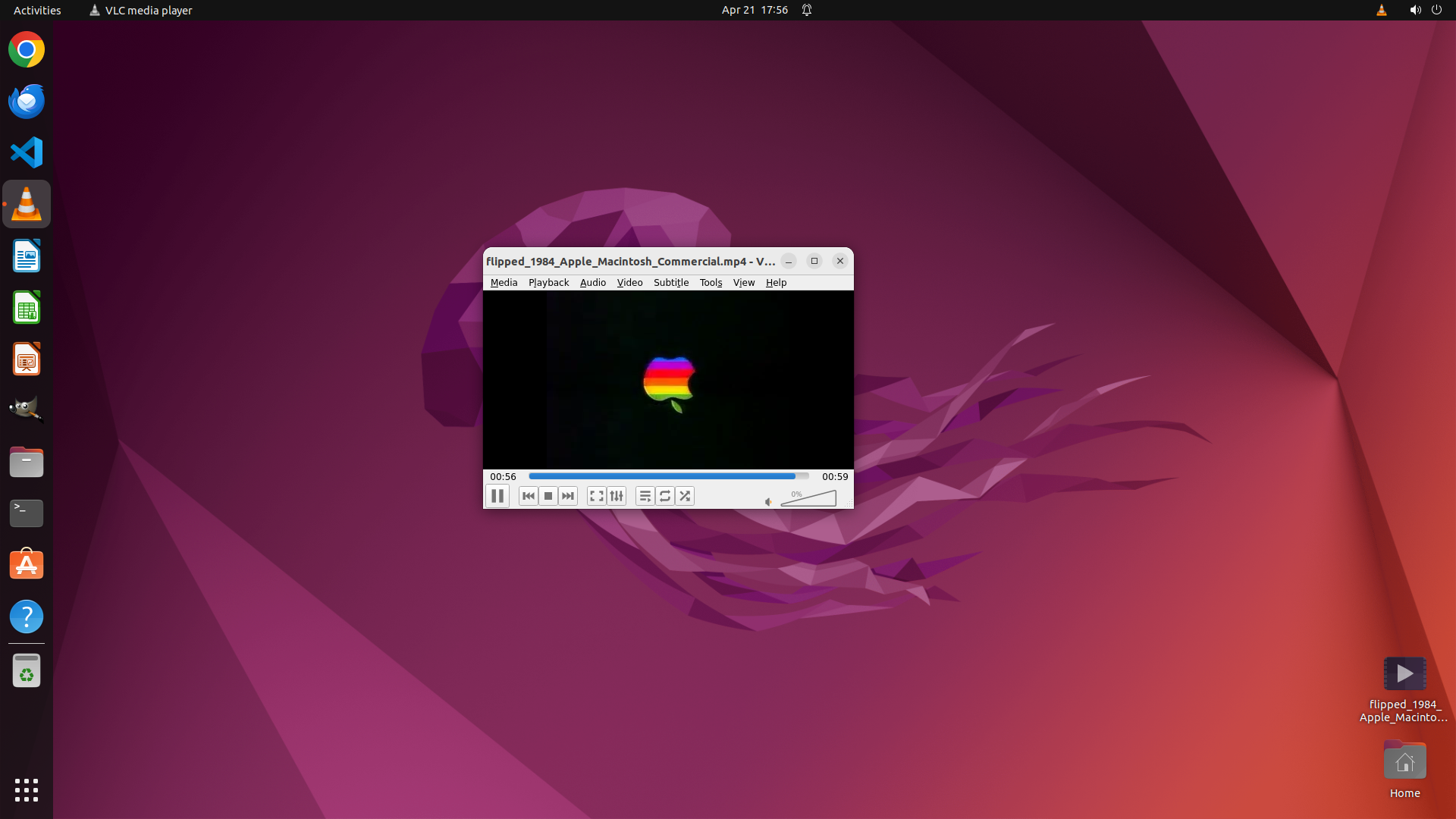Open VLC tray icon in top bar
Viewport: 1456px width, 819px height.
click(x=1381, y=10)
